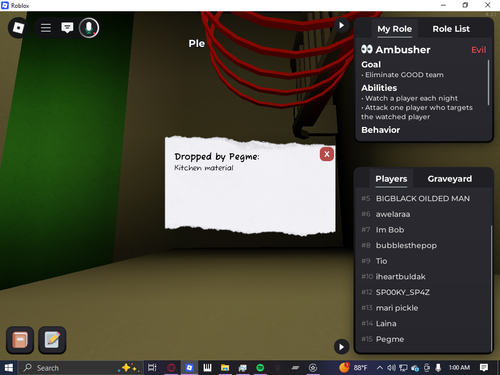
Task: Click the Evil alignment label
Action: point(479,50)
